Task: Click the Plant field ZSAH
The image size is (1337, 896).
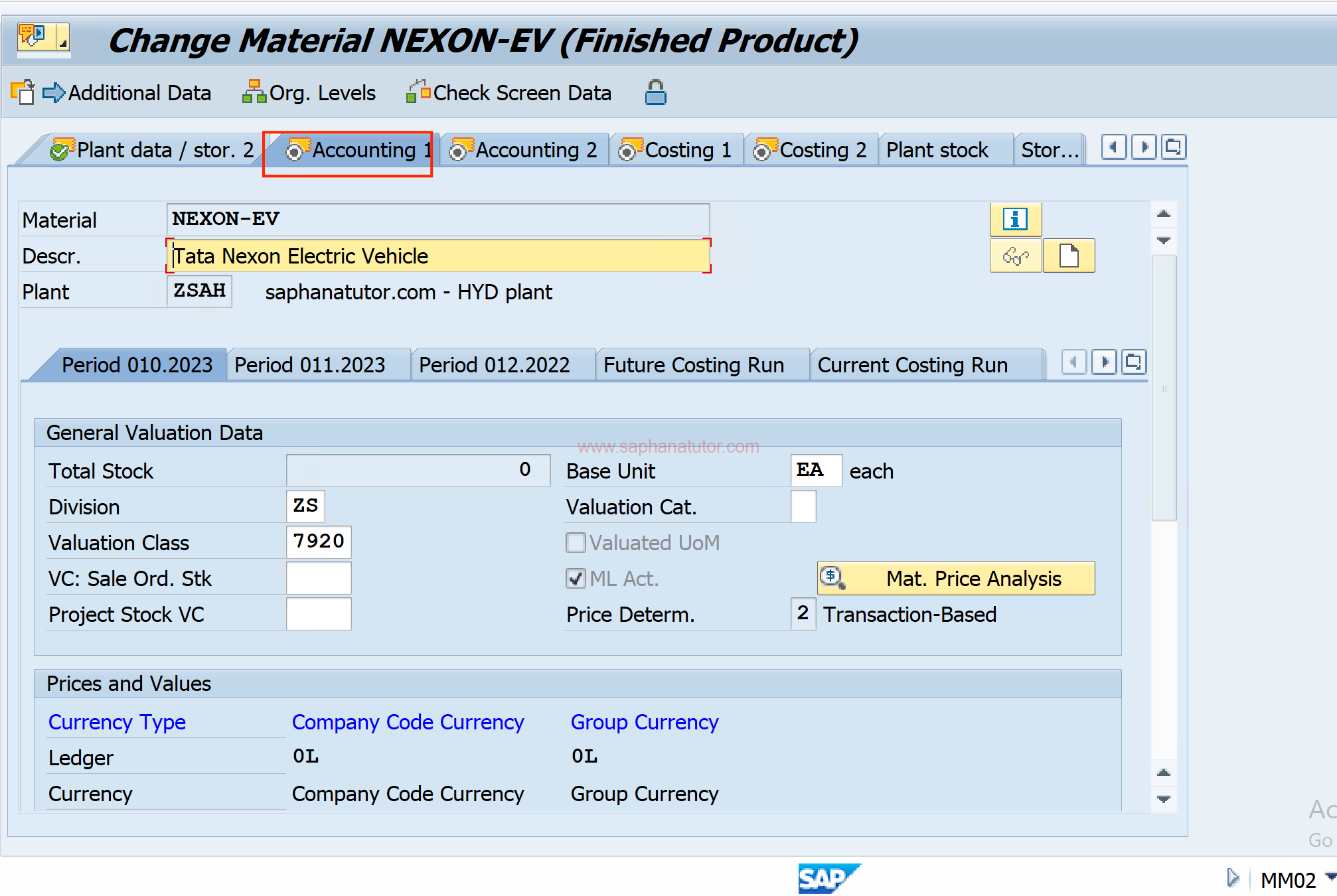Action: coord(199,291)
